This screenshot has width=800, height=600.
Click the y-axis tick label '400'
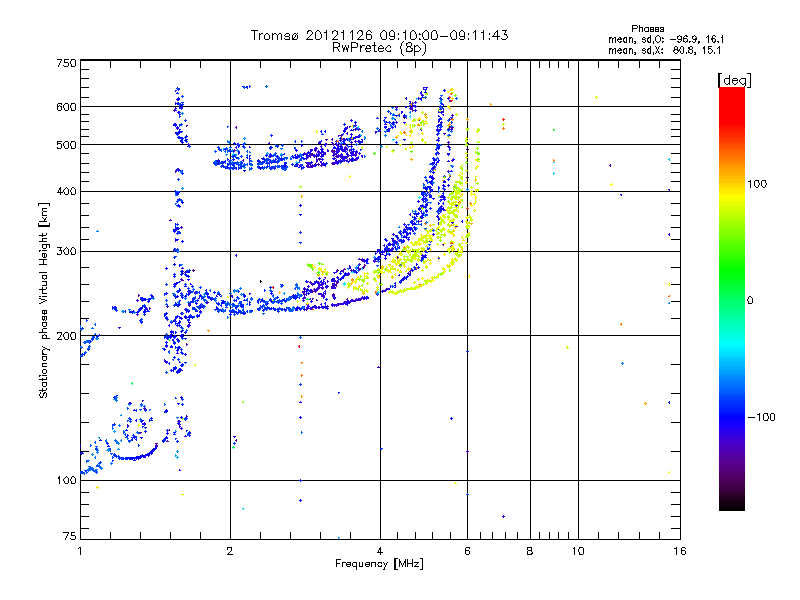pos(66,192)
